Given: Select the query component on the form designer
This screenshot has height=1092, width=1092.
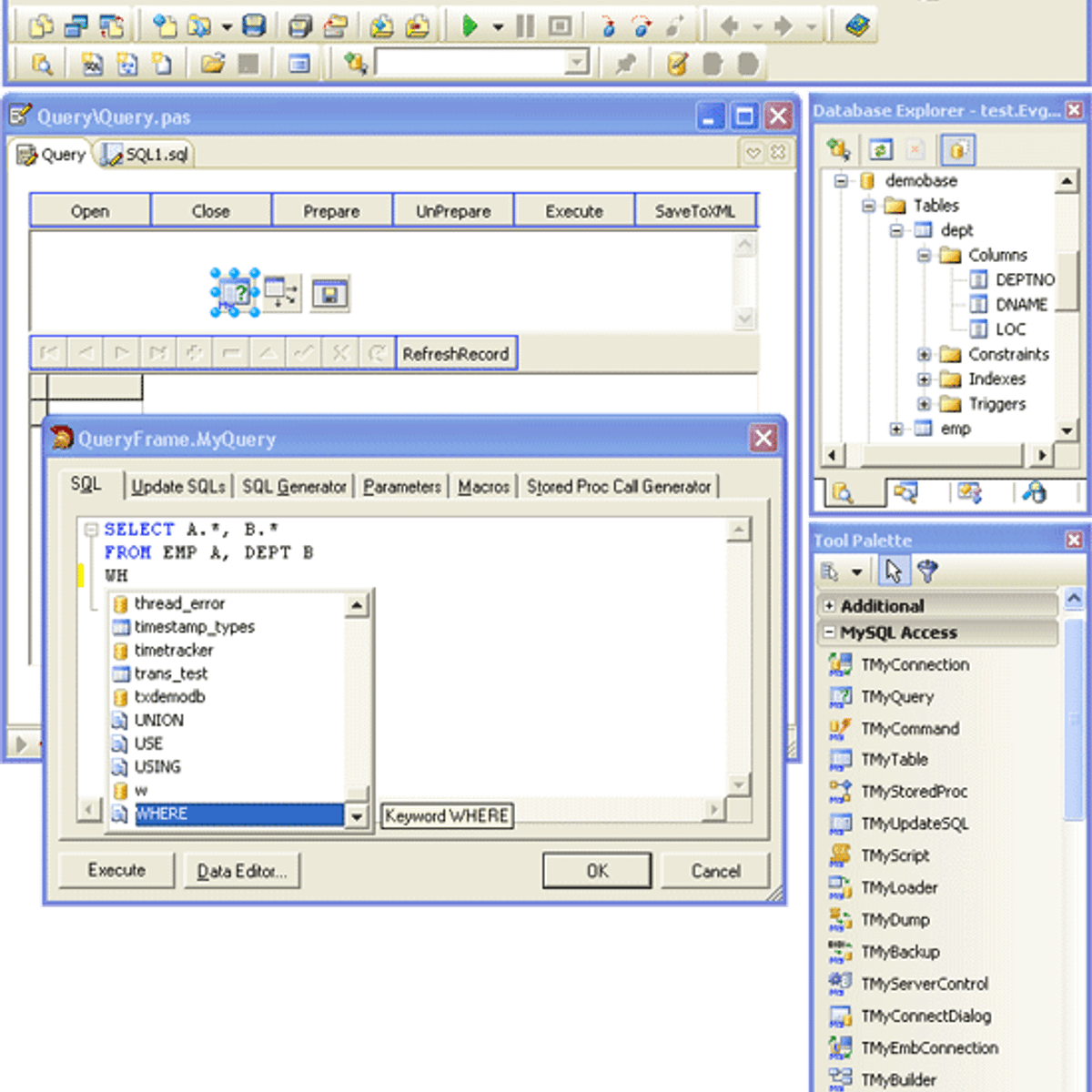Looking at the screenshot, I should pyautogui.click(x=236, y=293).
